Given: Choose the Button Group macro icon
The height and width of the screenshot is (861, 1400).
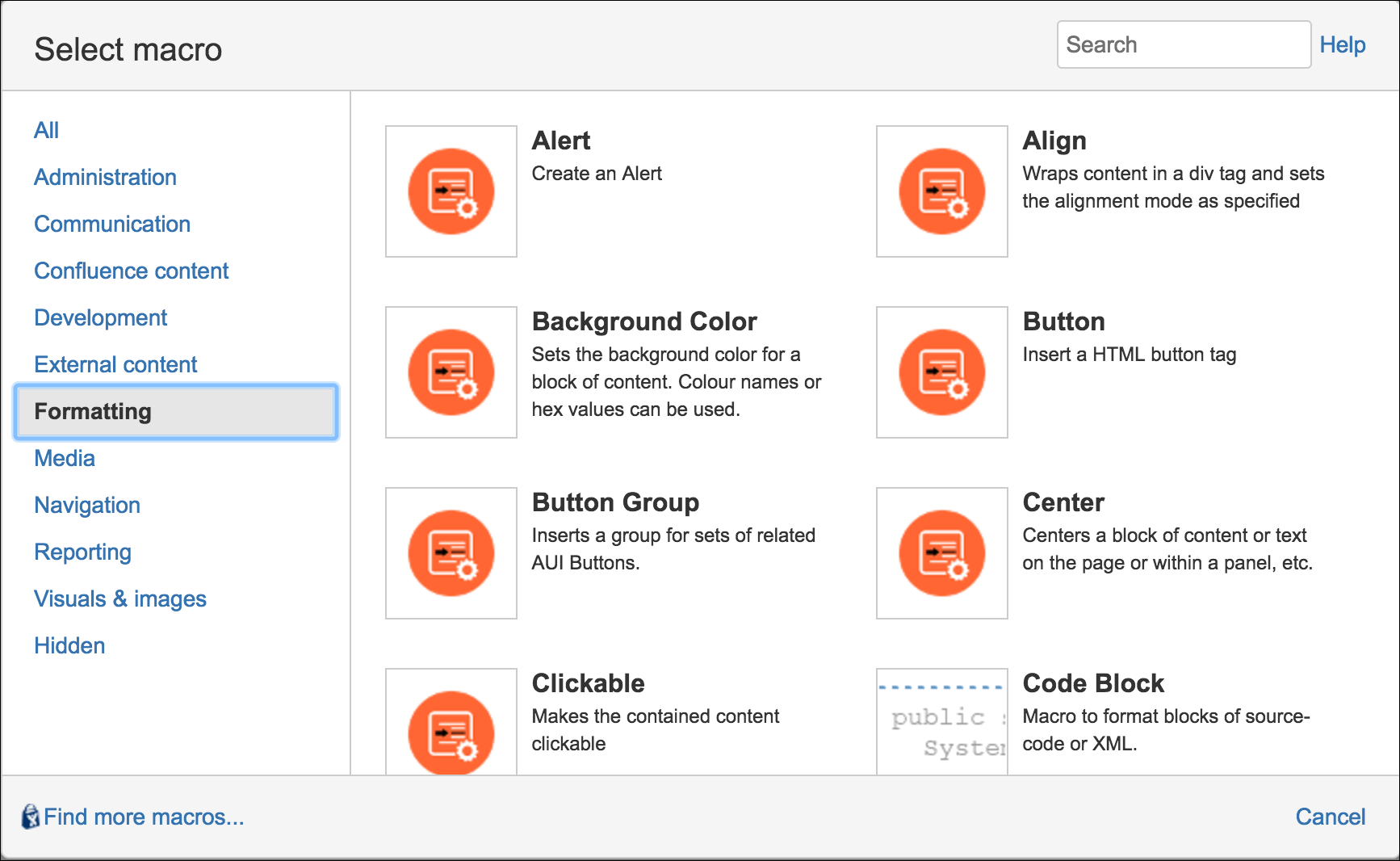Looking at the screenshot, I should [x=451, y=553].
